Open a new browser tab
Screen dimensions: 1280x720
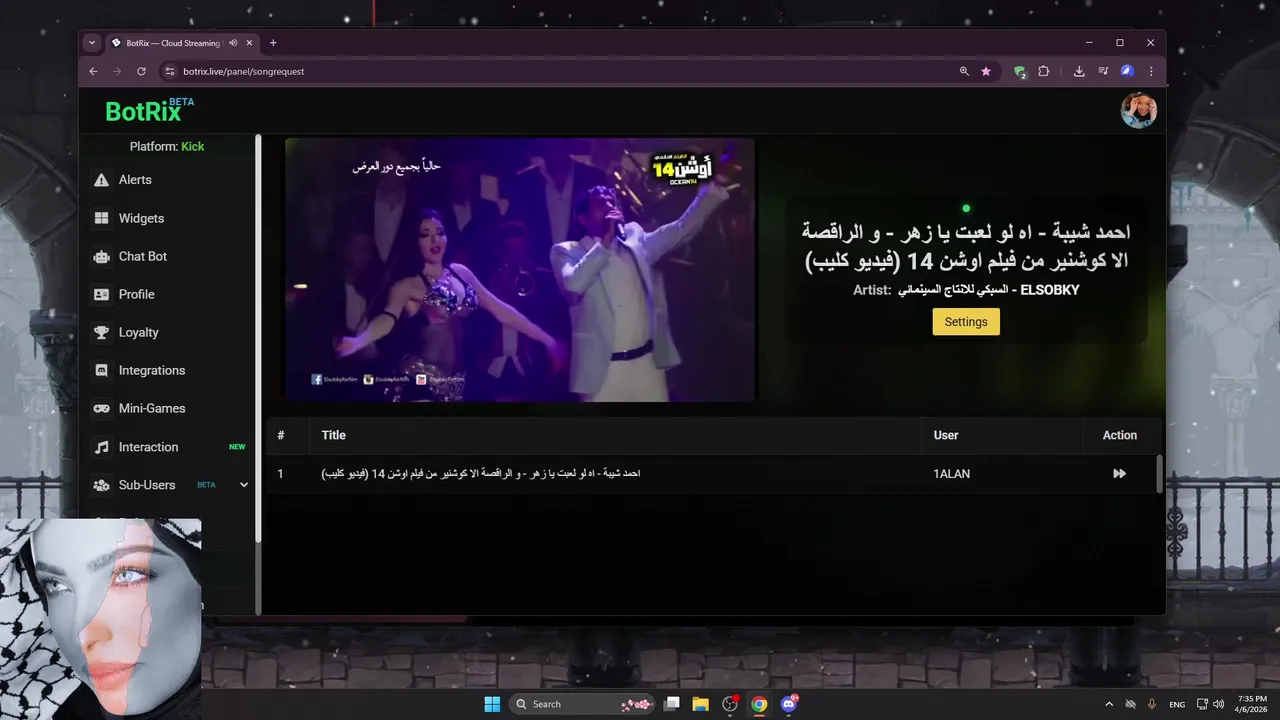coord(273,43)
